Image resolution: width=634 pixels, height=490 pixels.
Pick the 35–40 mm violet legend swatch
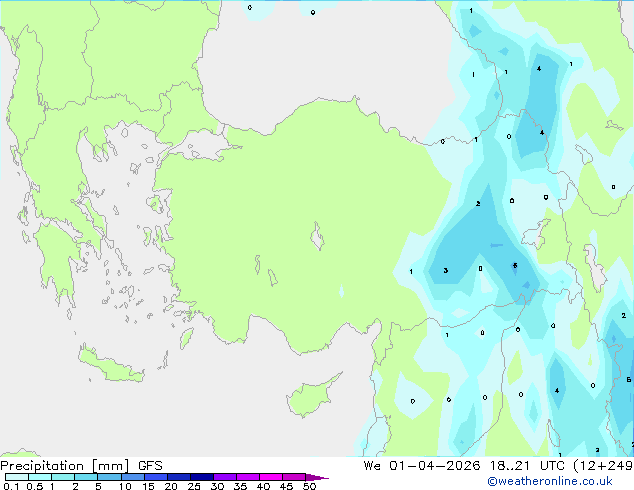pyautogui.click(x=248, y=477)
